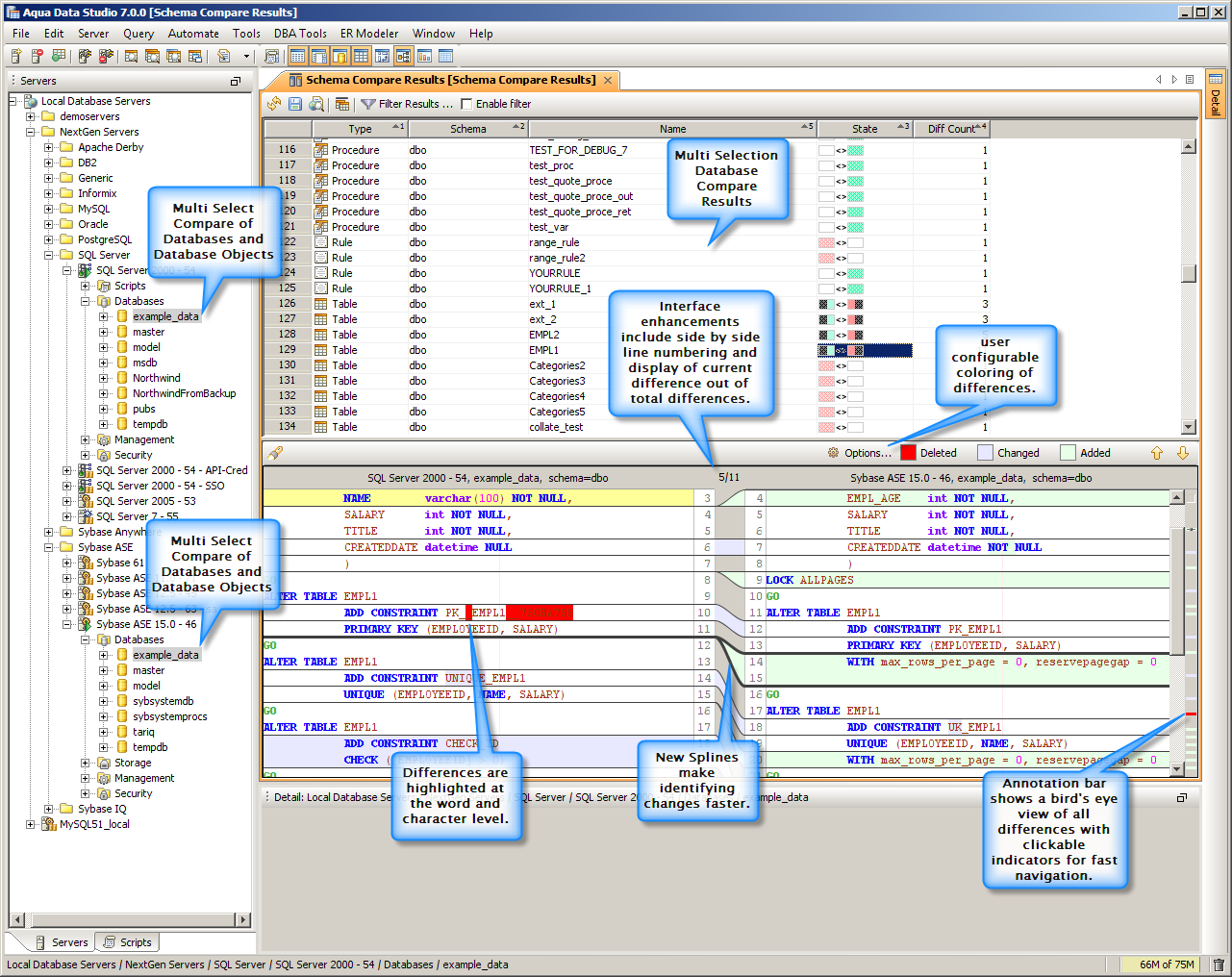This screenshot has height=977, width=1232.
Task: Open the ER Modeler menu
Action: (x=369, y=34)
